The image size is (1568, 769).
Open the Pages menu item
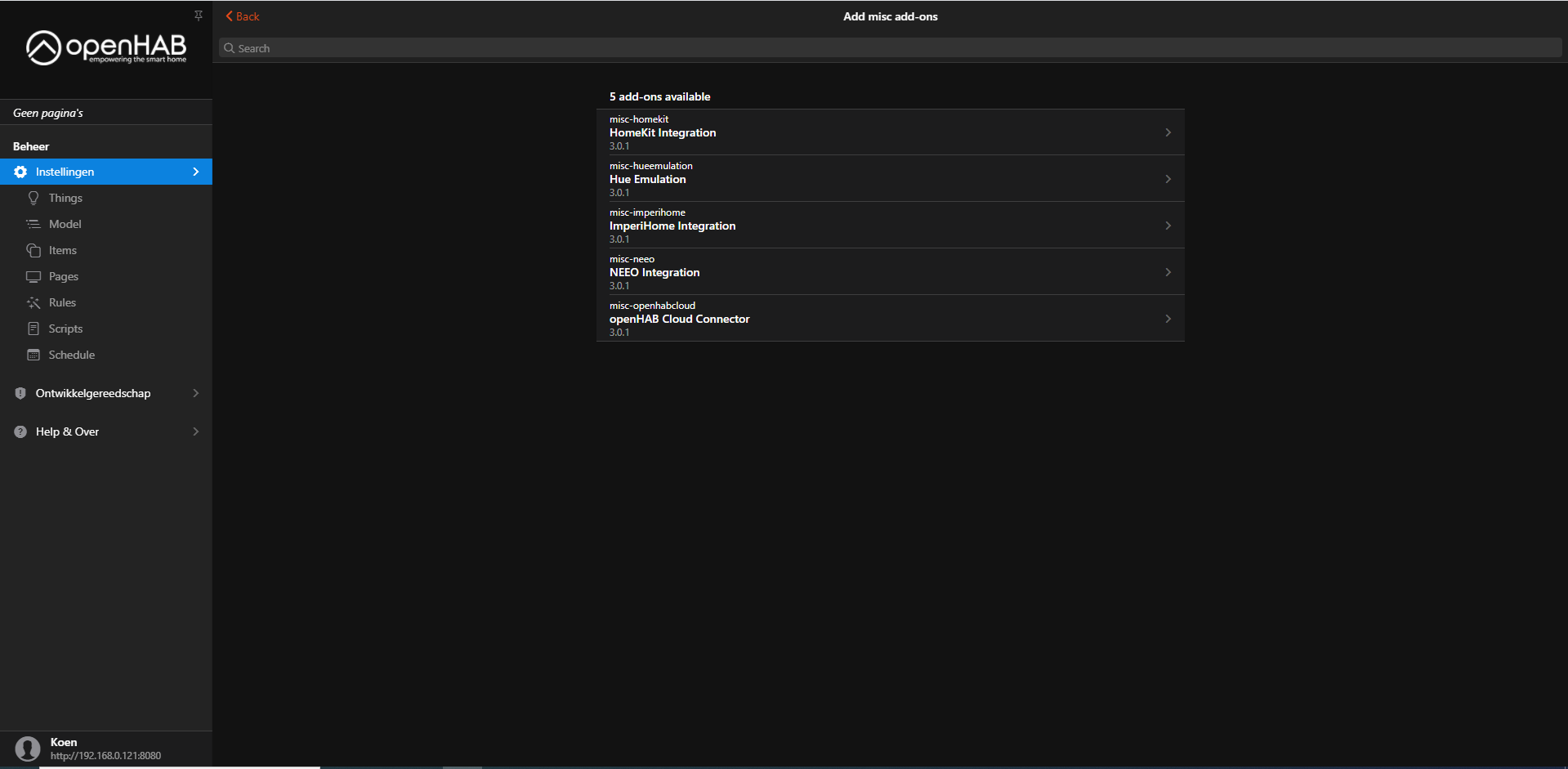[x=106, y=276]
